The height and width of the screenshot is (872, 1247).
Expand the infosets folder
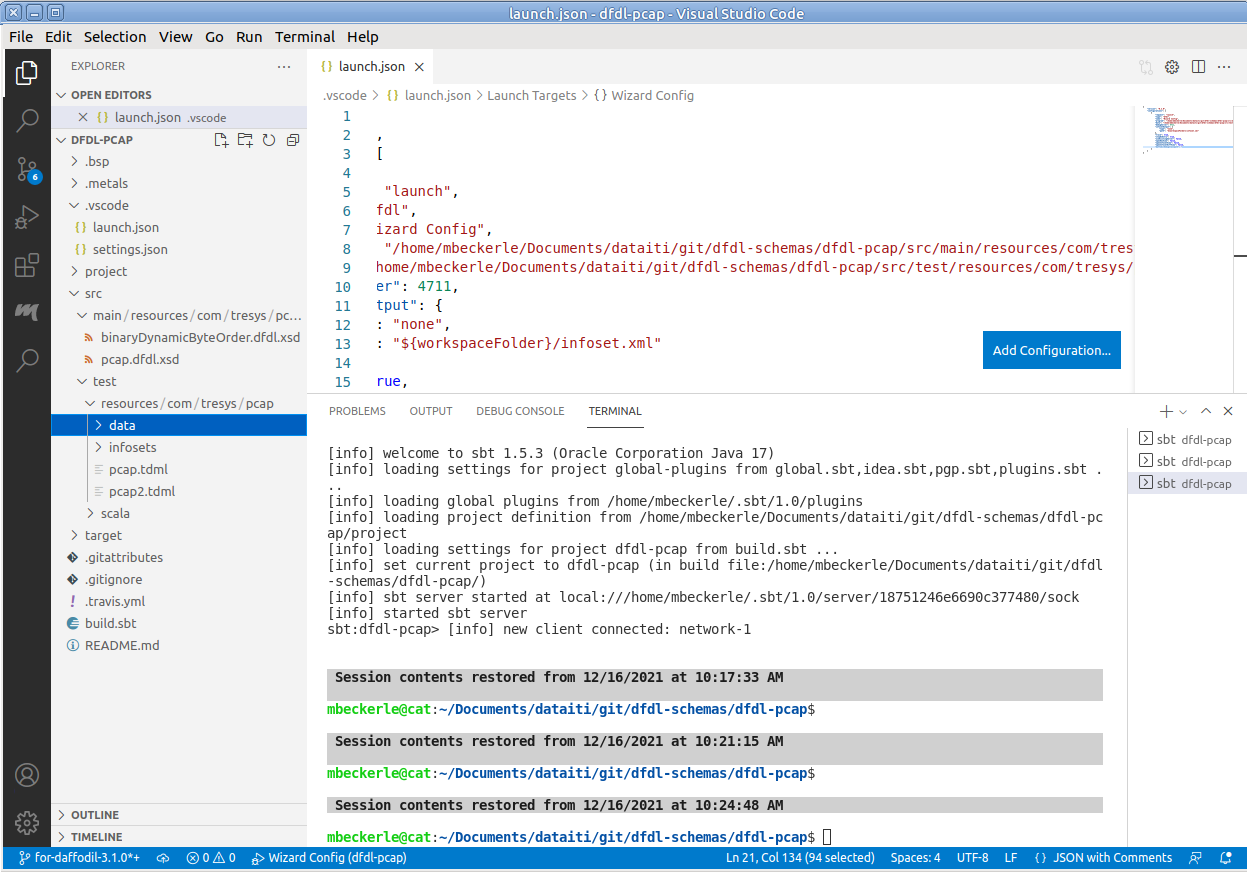[179, 447]
